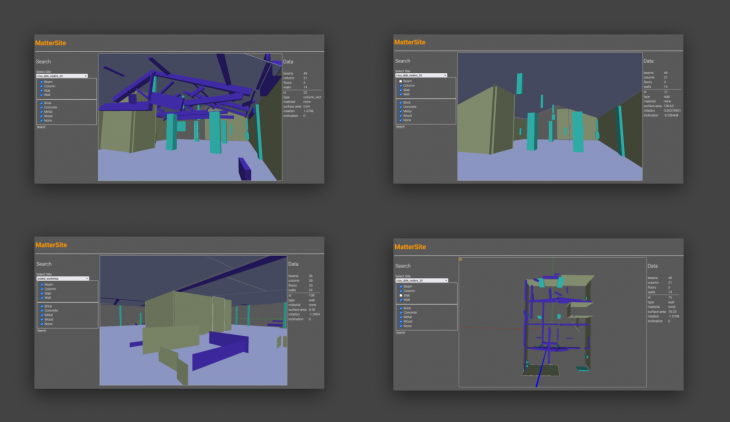Enable the unchecked Slab checkbox in the floor-plan window

(400, 296)
